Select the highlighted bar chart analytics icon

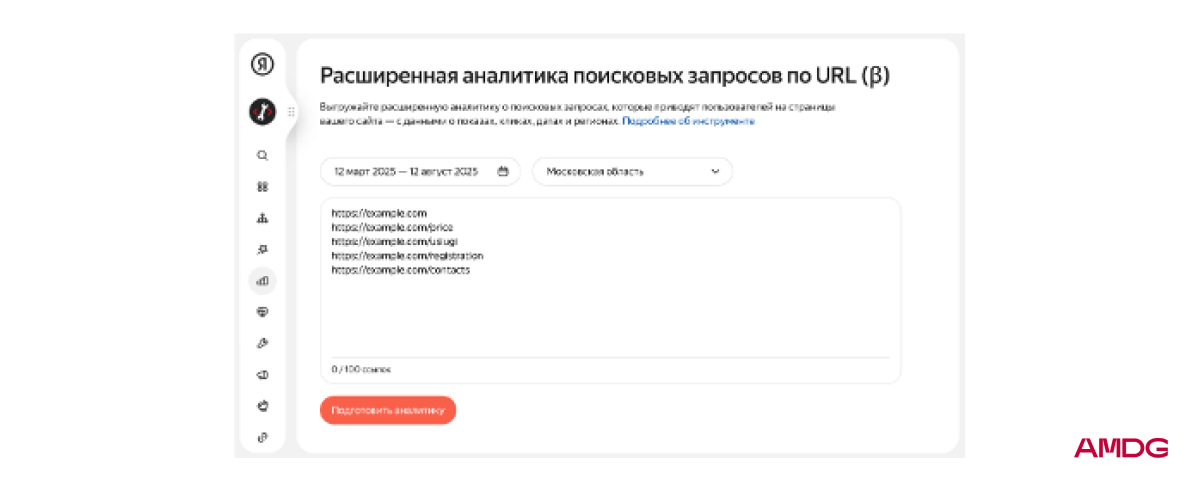click(x=262, y=281)
